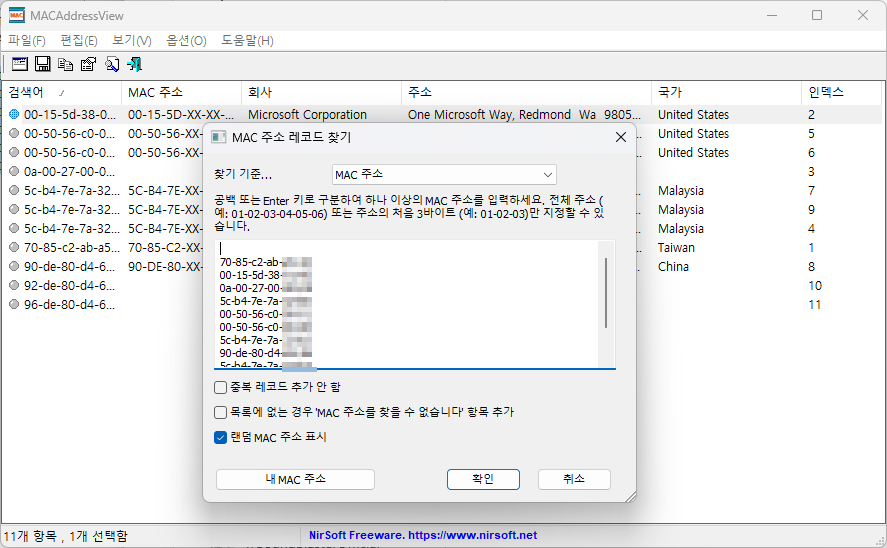Sort by the 주소 column header
The width and height of the screenshot is (887, 548).
(526, 92)
